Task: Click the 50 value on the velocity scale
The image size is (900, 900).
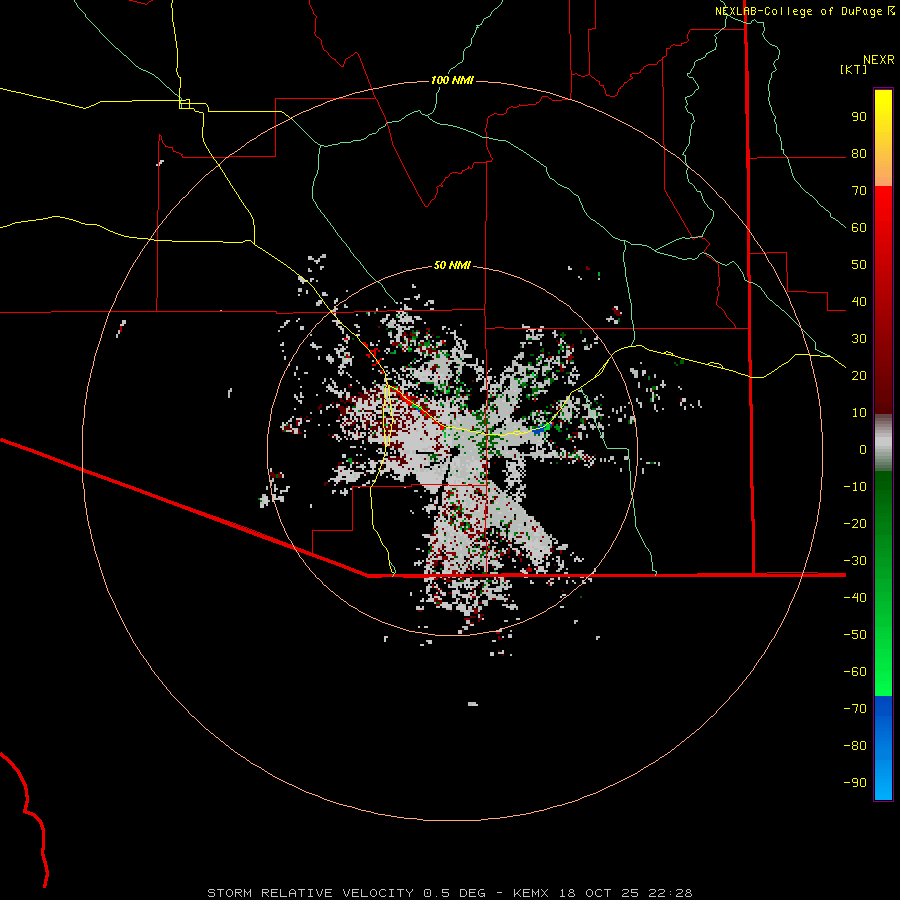Action: click(x=859, y=265)
